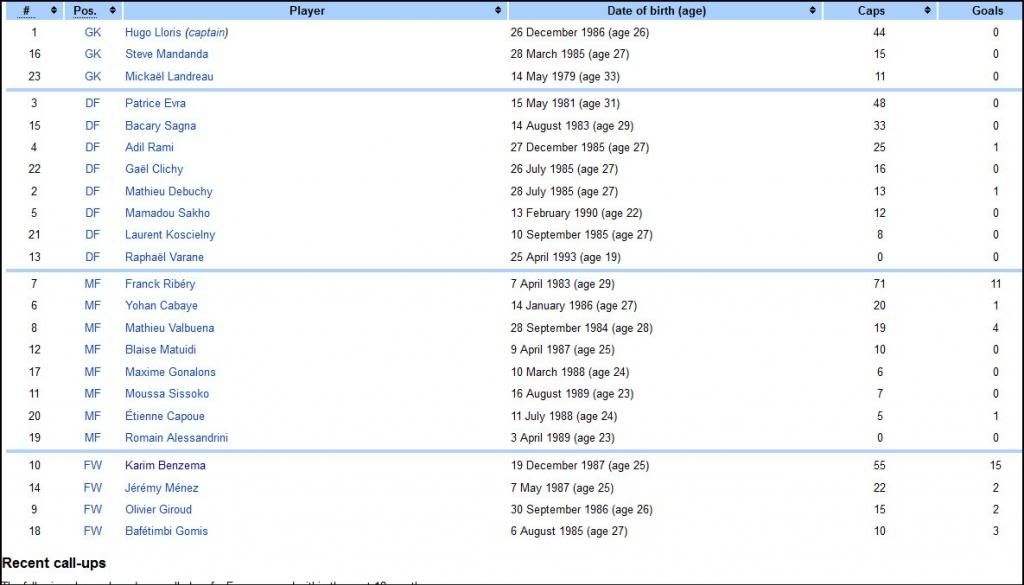
Task: Open GK link beside Steve Mandanda
Action: [93, 54]
